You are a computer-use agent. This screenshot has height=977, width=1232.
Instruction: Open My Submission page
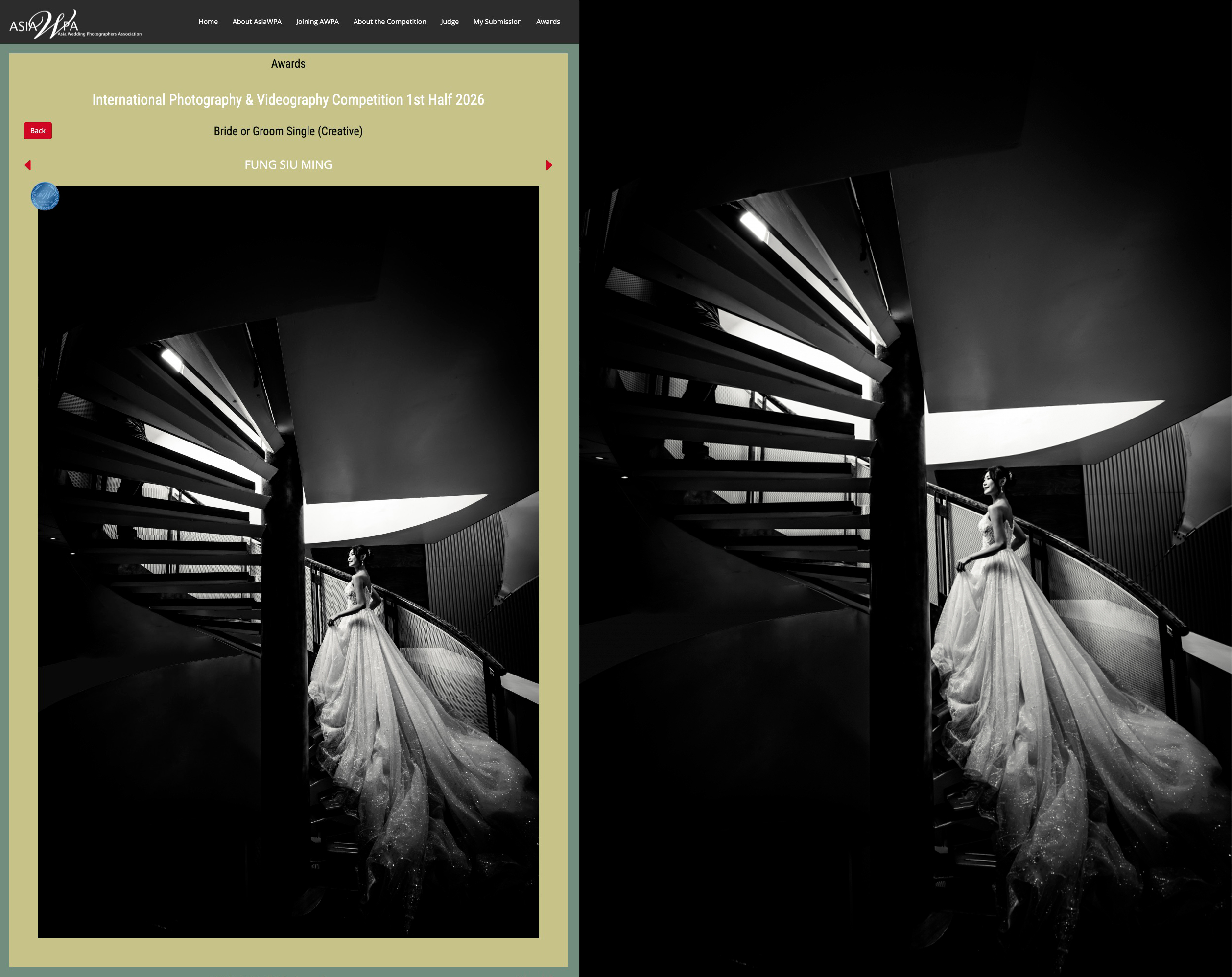click(x=497, y=22)
